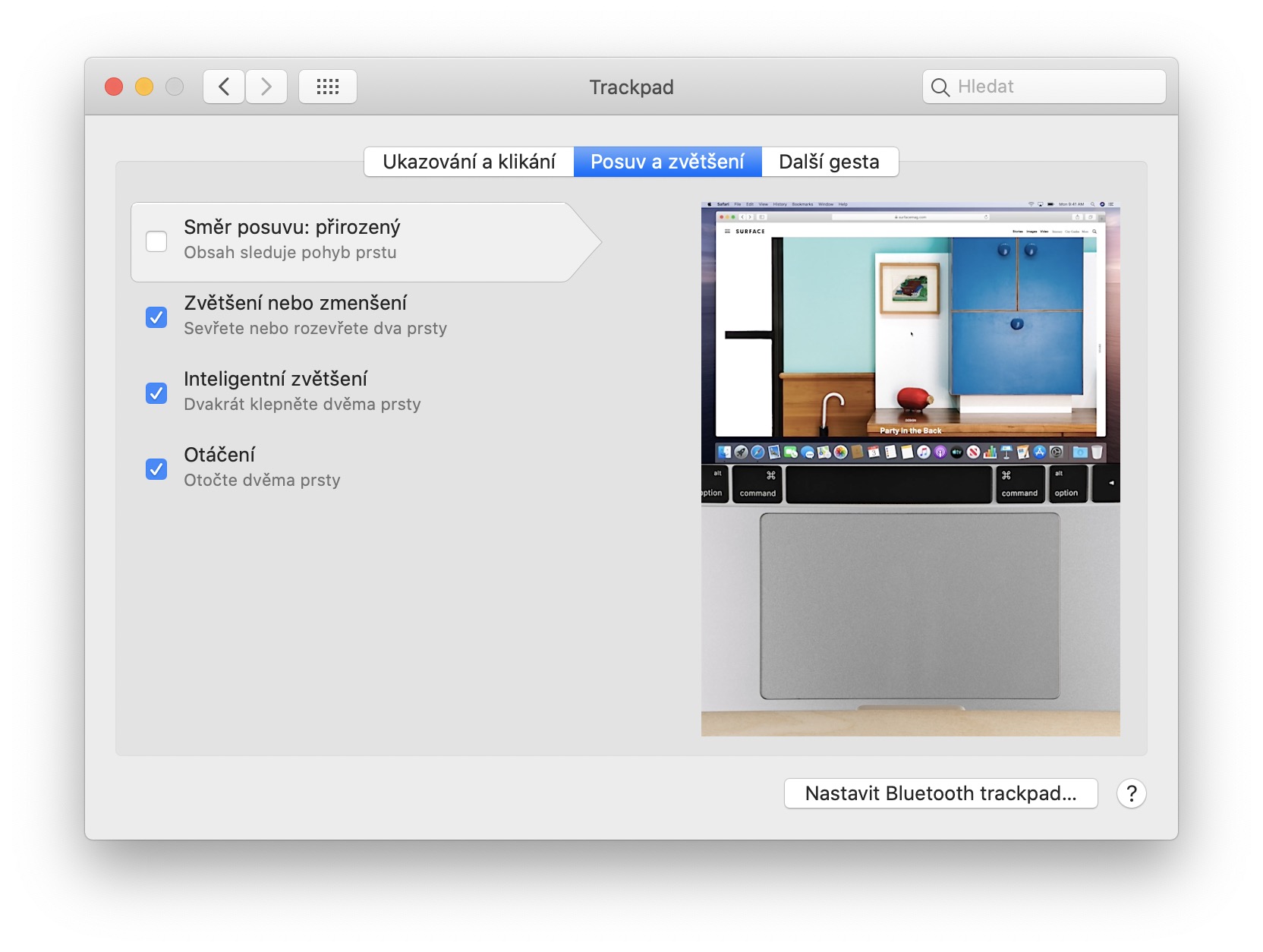Enable the Směr posuvu: přirozený checkbox
Image resolution: width=1263 pixels, height=952 pixels.
[156, 241]
